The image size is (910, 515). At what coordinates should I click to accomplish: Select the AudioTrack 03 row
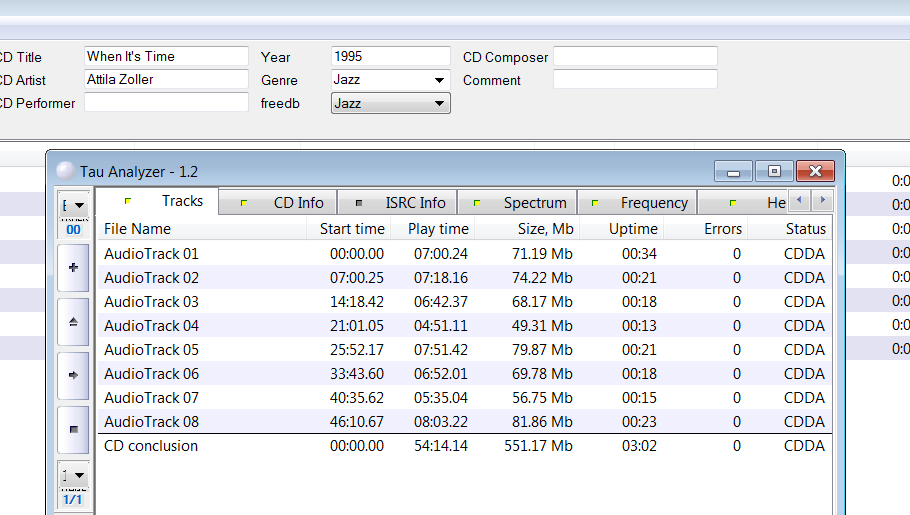[x=465, y=302]
